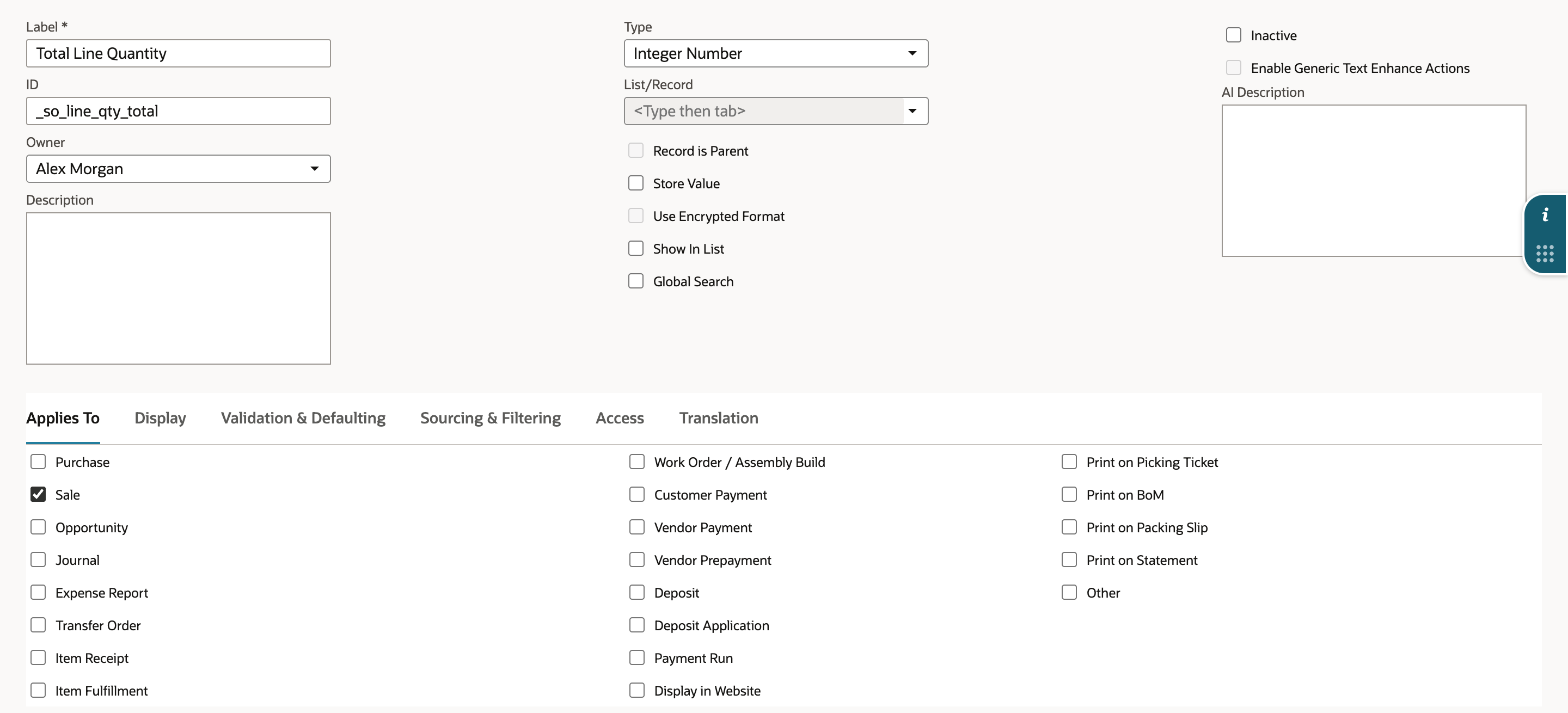Enable the Item Fulfillment checkbox

(38, 691)
